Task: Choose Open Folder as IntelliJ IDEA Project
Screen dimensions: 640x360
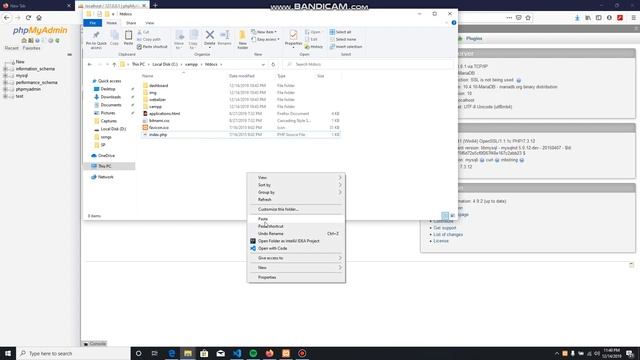Action: click(x=296, y=241)
